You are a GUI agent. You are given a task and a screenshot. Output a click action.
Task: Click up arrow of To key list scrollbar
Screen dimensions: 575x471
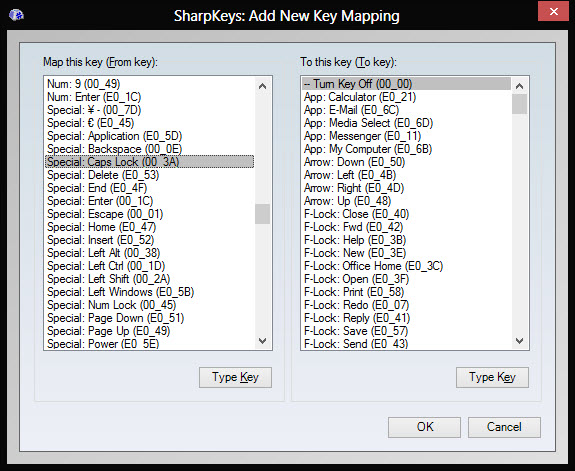pos(519,86)
